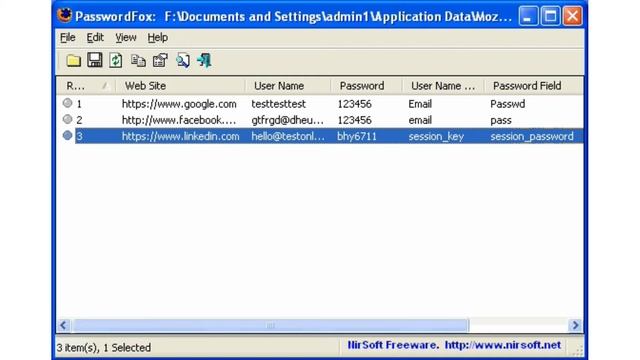640x360 pixels.
Task: Click the pass field cell
Action: (x=501, y=120)
